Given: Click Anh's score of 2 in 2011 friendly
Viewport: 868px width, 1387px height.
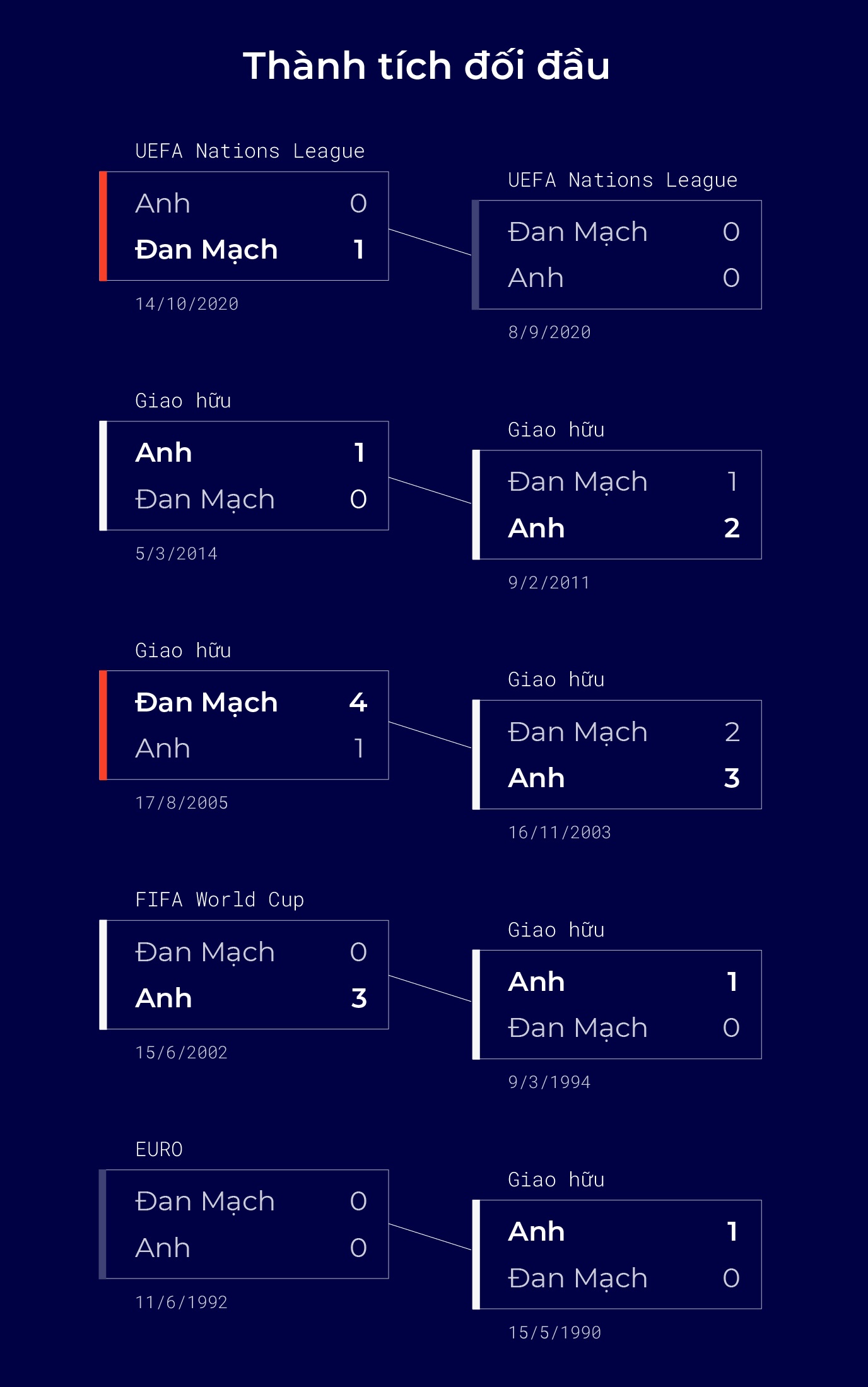Looking at the screenshot, I should [x=731, y=528].
